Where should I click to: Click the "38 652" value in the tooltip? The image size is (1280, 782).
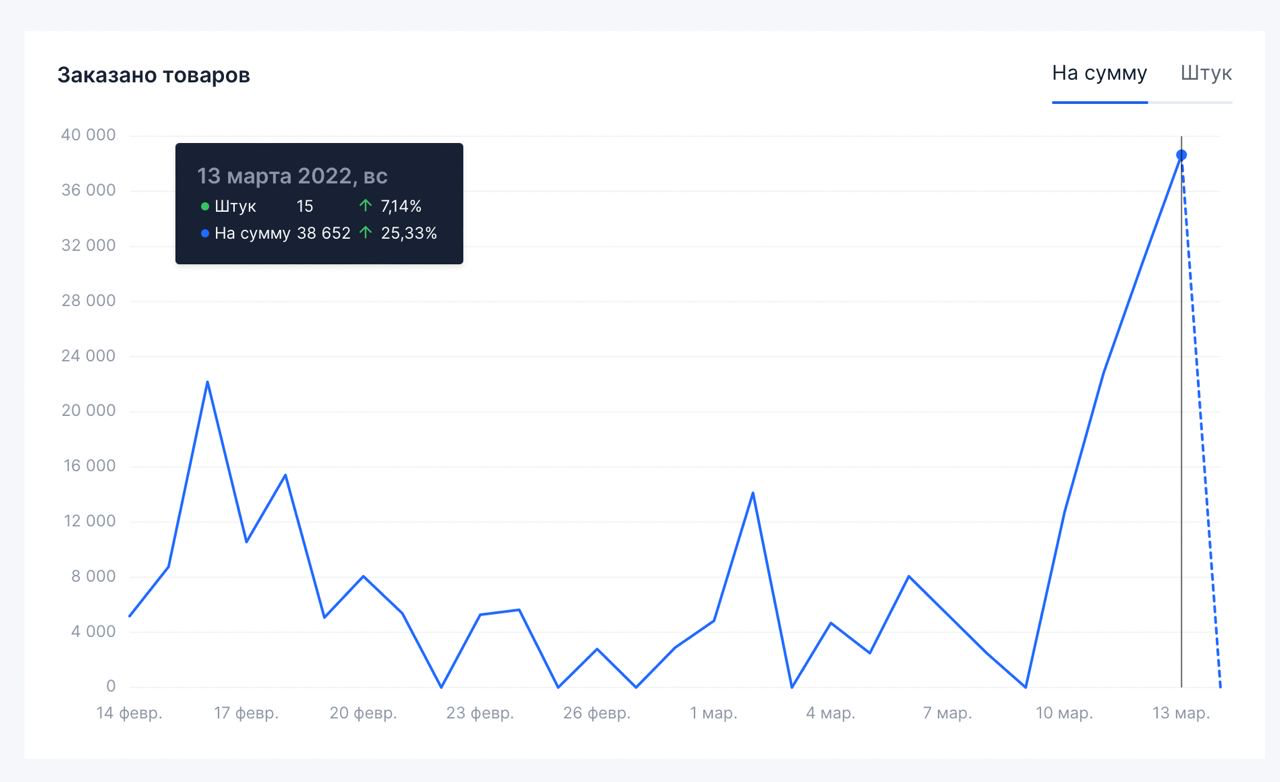(324, 234)
